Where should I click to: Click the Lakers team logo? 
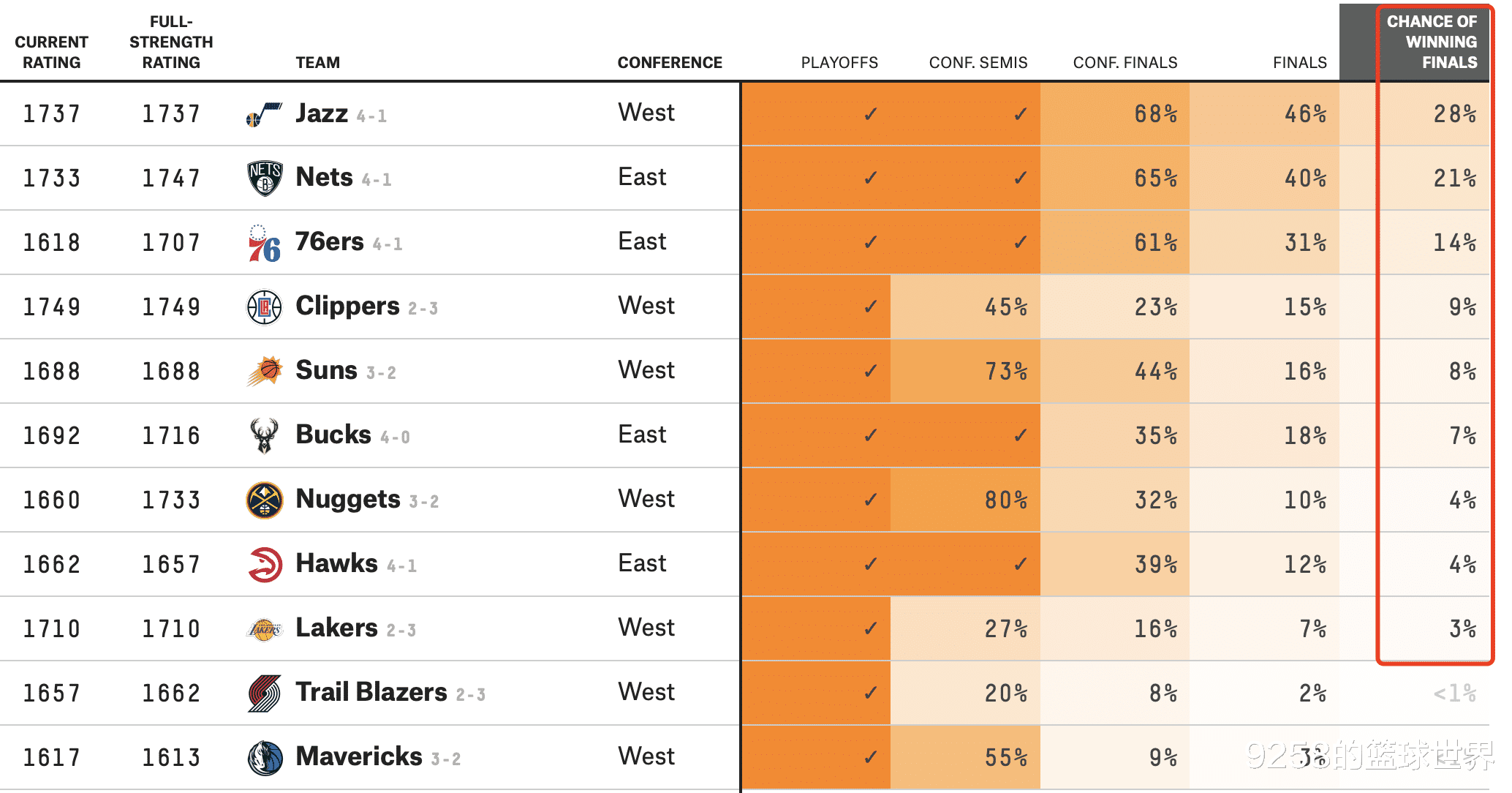pyautogui.click(x=265, y=629)
